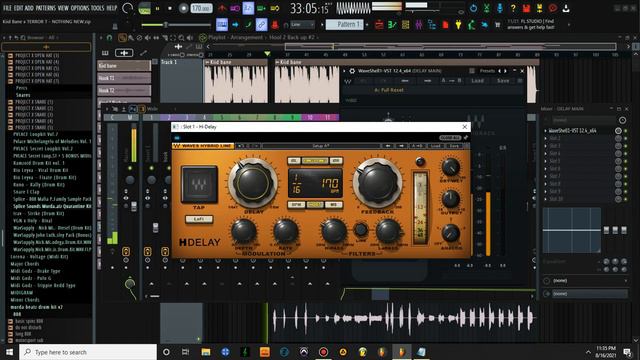
Task: Click the mixer routing circle next to the search field
Action: (622, 120)
